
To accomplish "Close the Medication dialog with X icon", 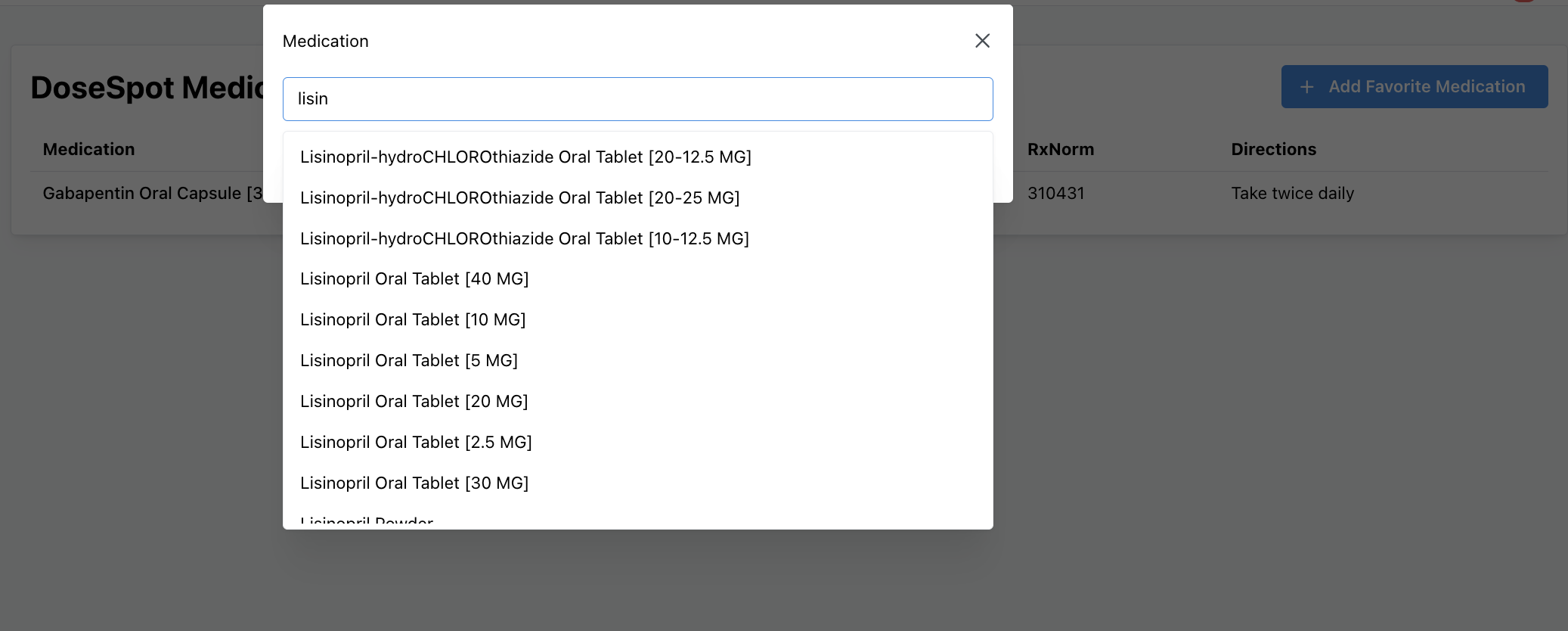I will coord(982,41).
